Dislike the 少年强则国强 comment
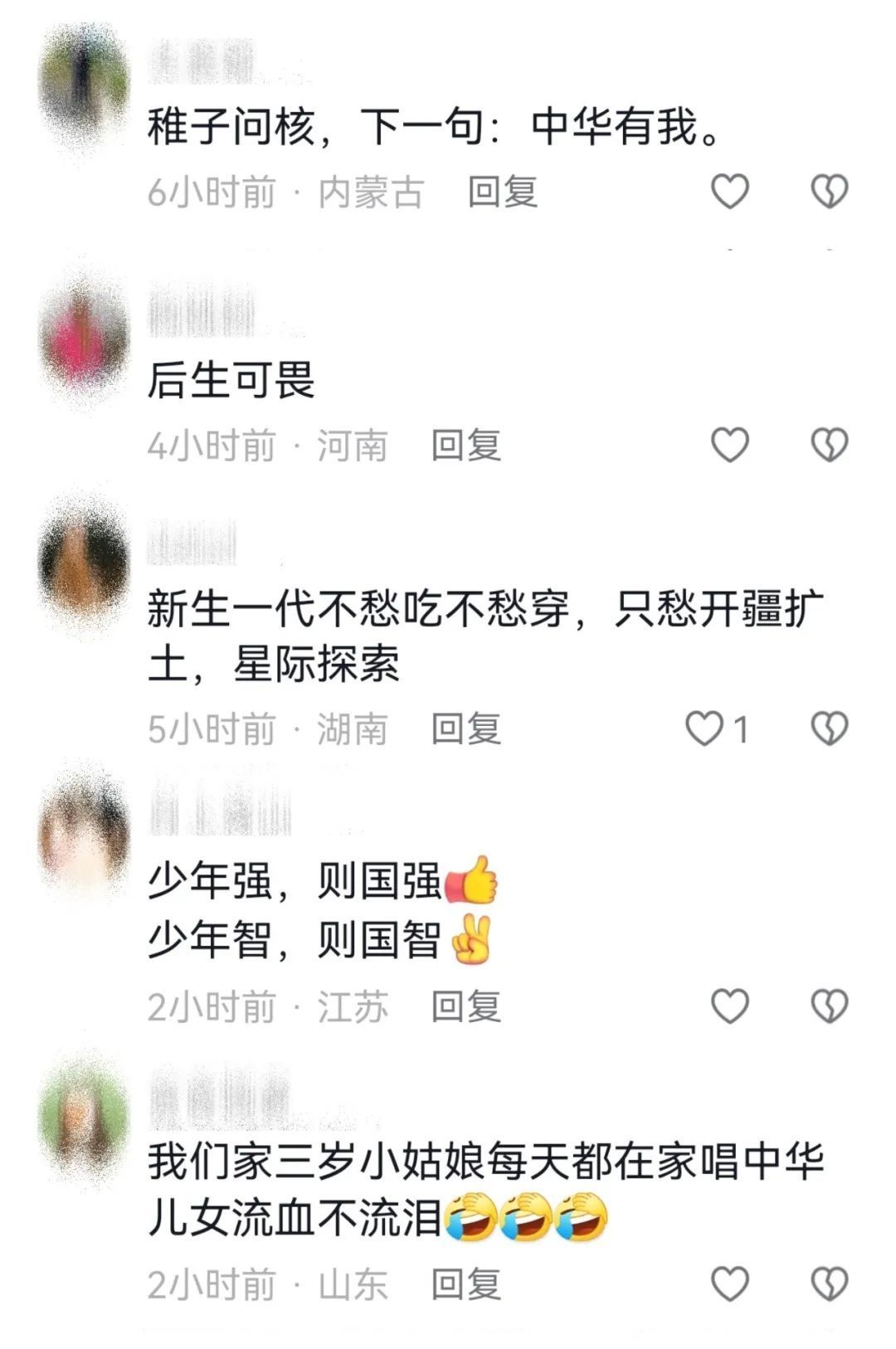This screenshot has height=1349, width=896. click(x=829, y=1006)
